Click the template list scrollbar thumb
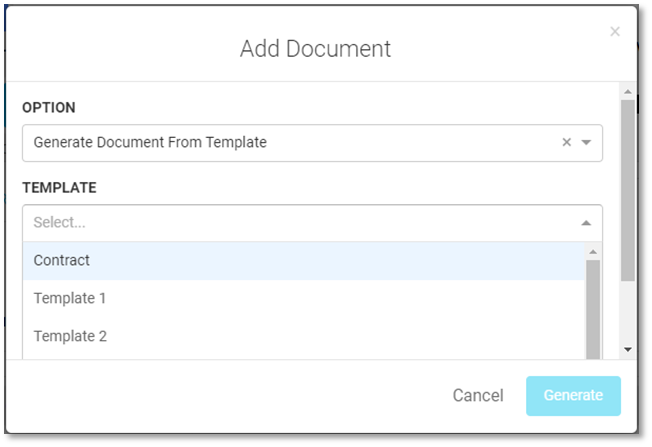The width and height of the screenshot is (652, 447). coord(593,309)
